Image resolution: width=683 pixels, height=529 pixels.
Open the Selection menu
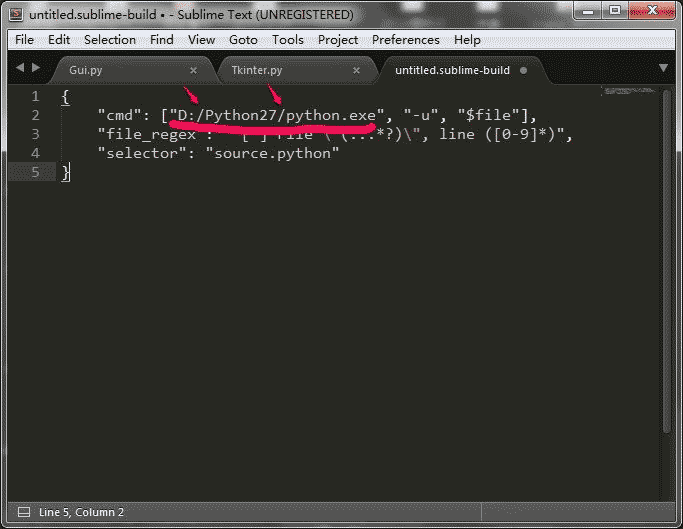(110, 40)
